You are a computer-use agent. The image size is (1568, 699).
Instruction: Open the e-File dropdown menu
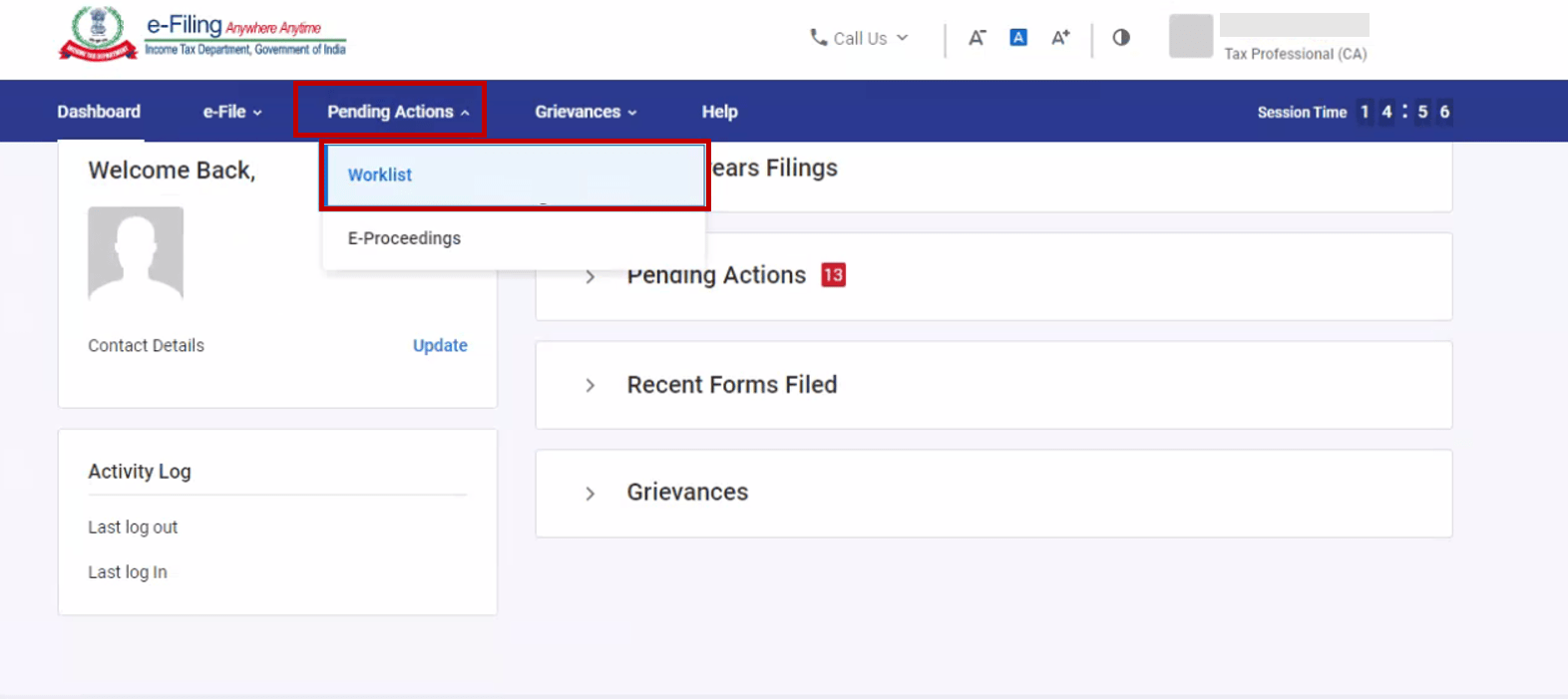coord(232,112)
